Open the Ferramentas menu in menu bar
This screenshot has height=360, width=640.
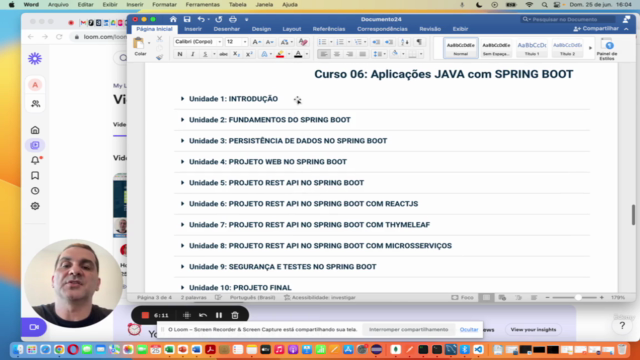(202, 4)
